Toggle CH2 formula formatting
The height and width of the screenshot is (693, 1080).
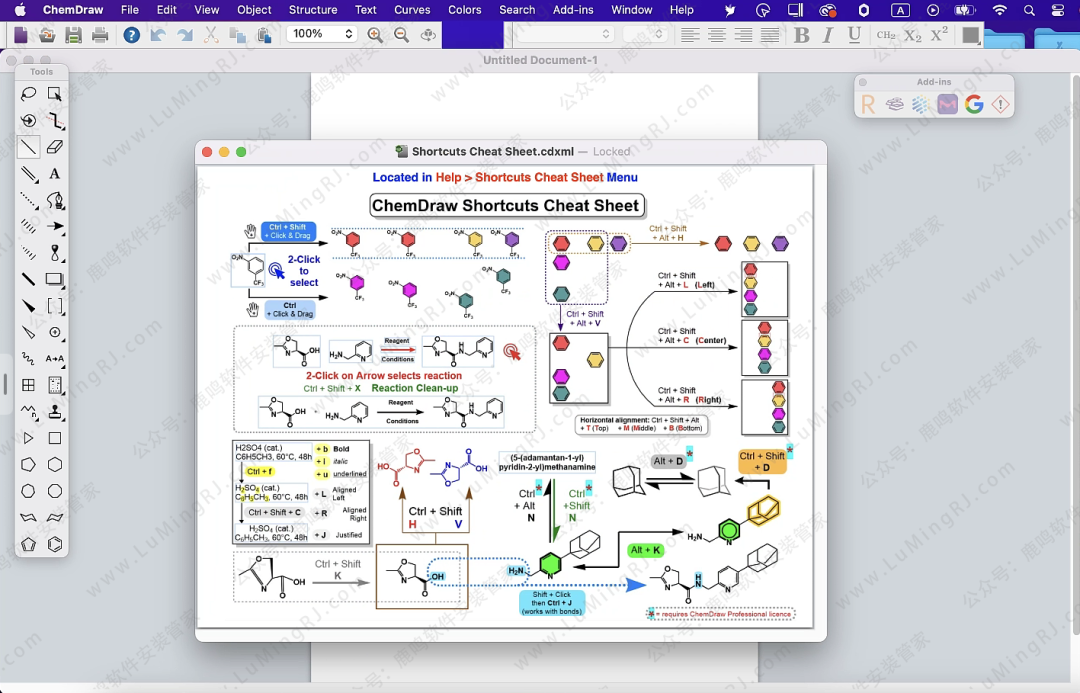tap(886, 34)
